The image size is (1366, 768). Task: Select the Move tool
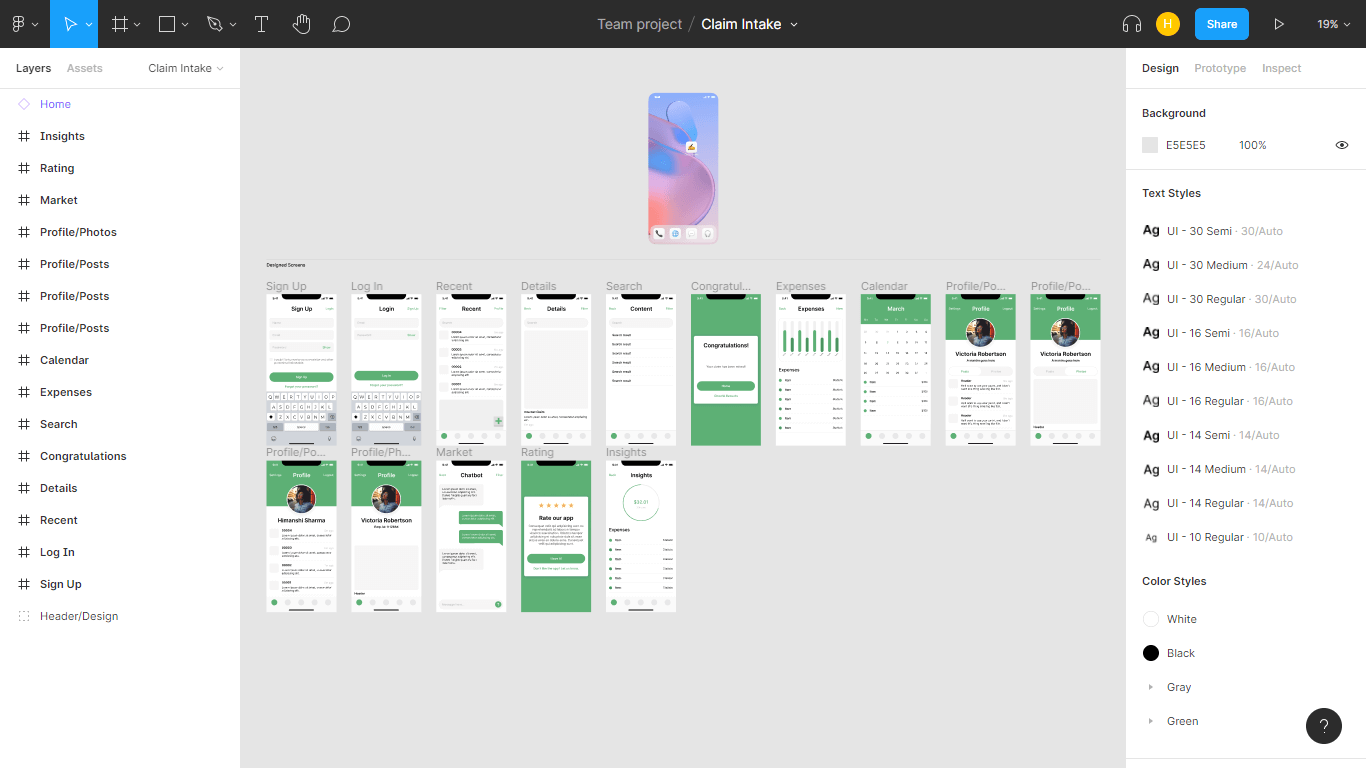70,24
